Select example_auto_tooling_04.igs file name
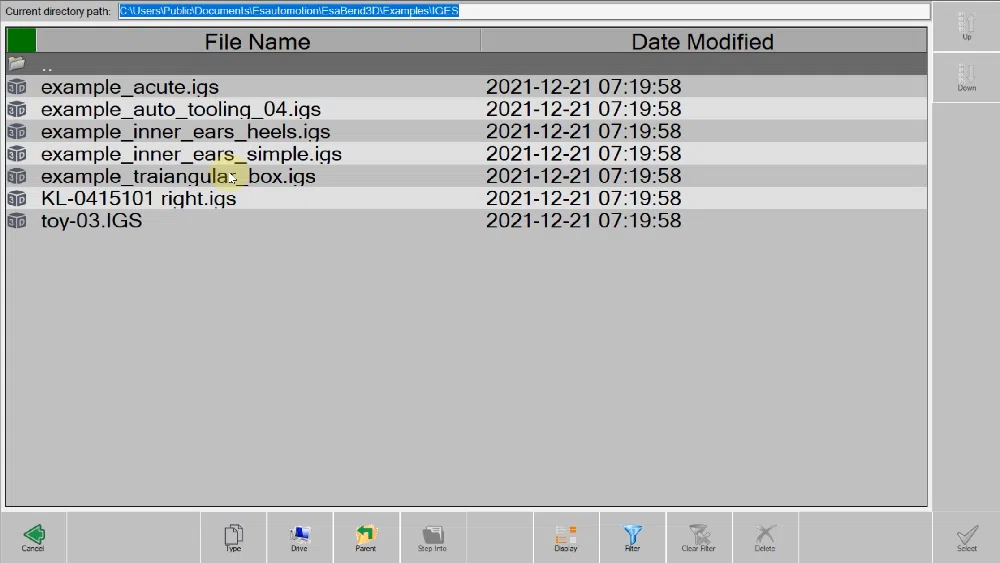Screen dimensions: 1000x563 (x=180, y=109)
